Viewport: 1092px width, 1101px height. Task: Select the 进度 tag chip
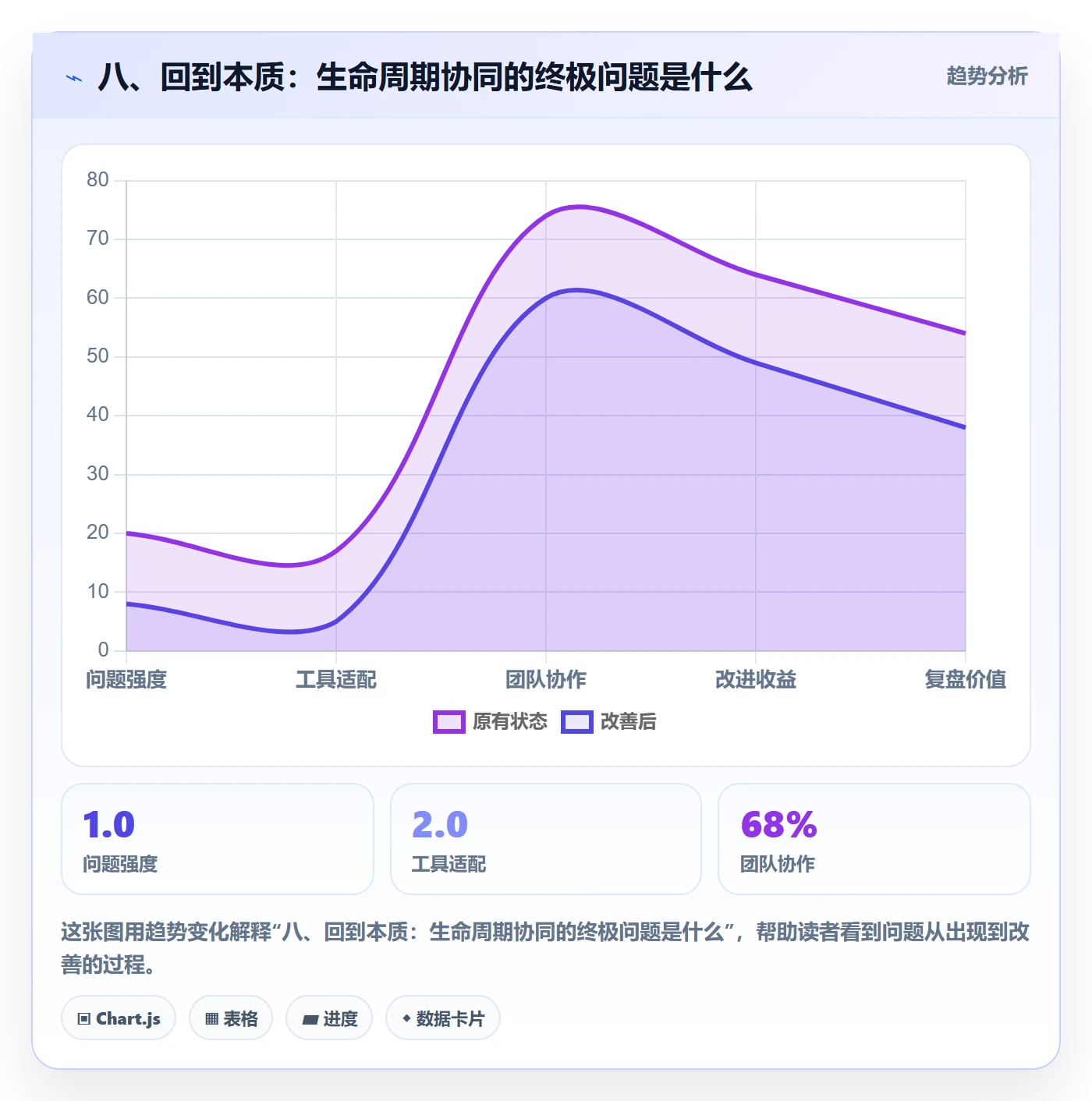[329, 1018]
